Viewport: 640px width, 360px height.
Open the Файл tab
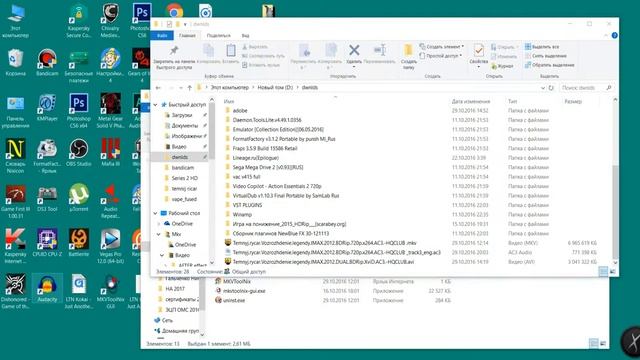pos(162,36)
